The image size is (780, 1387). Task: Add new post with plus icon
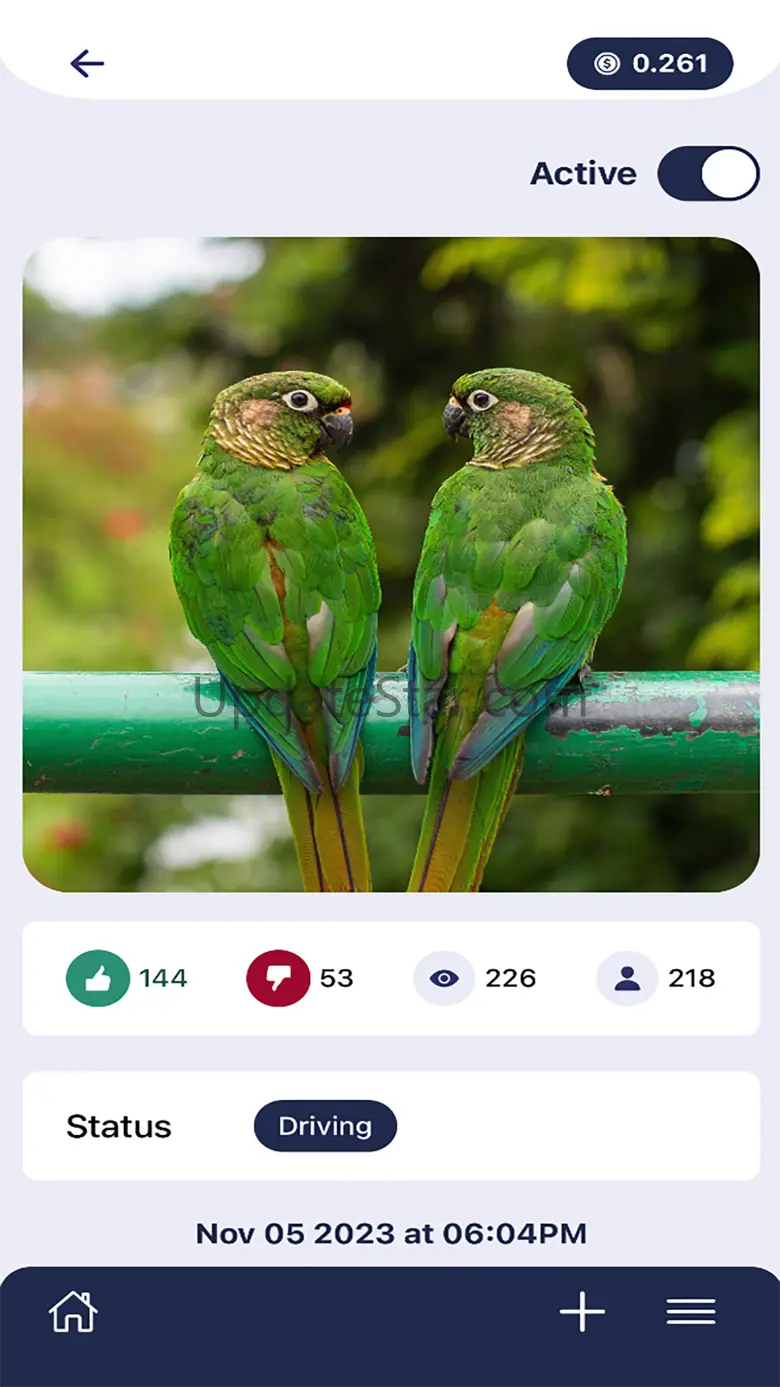[583, 1311]
